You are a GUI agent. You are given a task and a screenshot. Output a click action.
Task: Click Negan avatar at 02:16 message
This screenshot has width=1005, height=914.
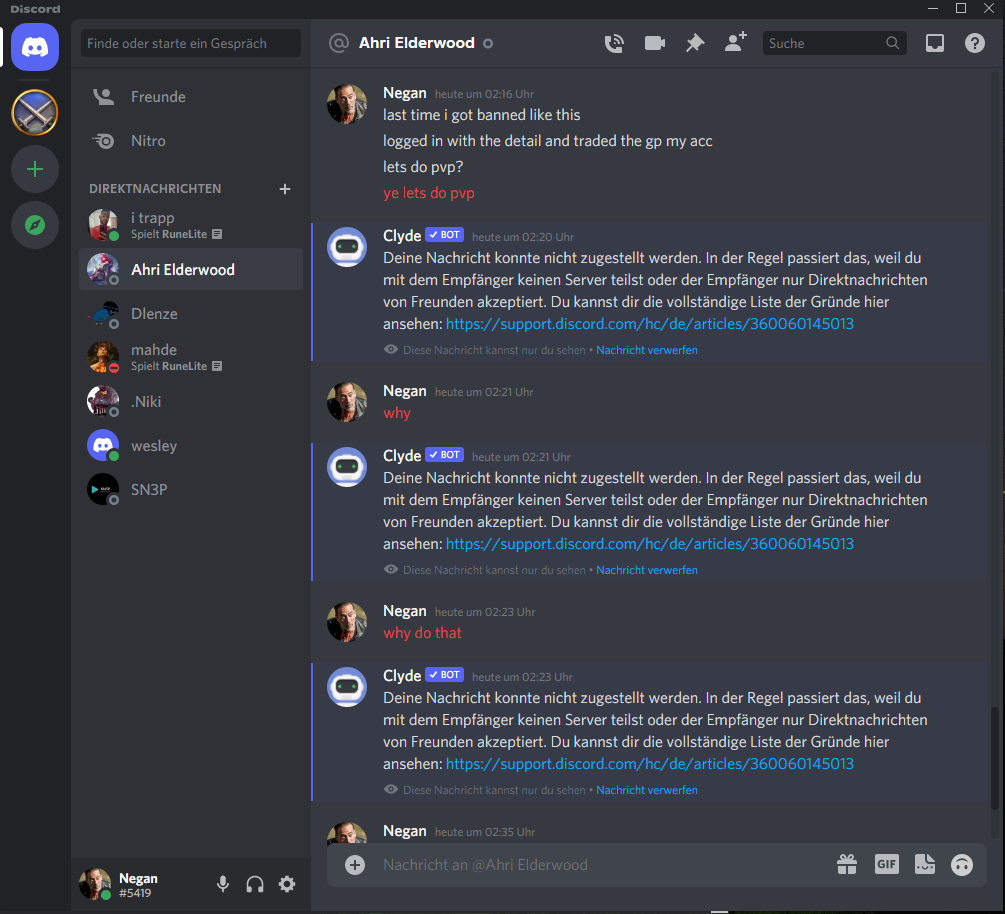(x=347, y=104)
